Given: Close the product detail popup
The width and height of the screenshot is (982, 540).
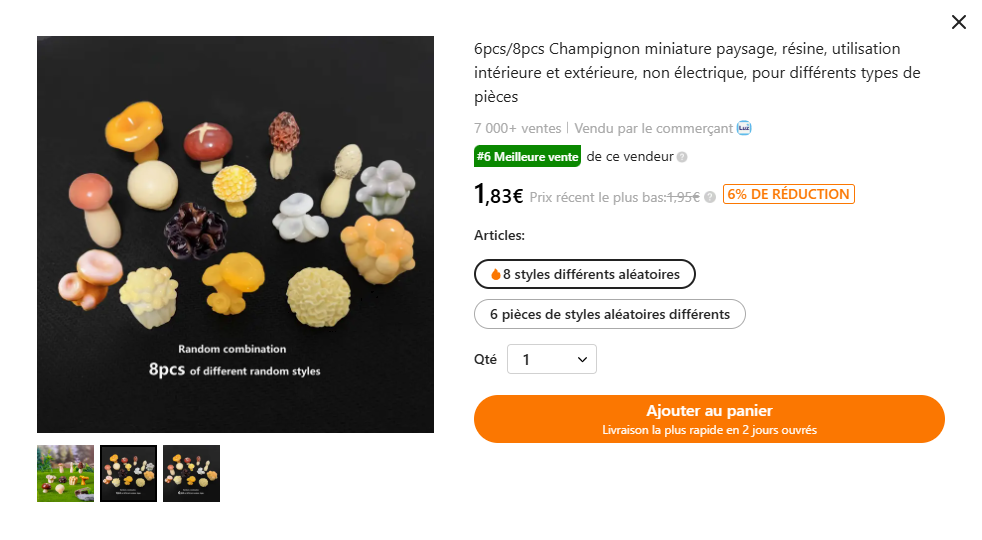Looking at the screenshot, I should click(x=958, y=22).
